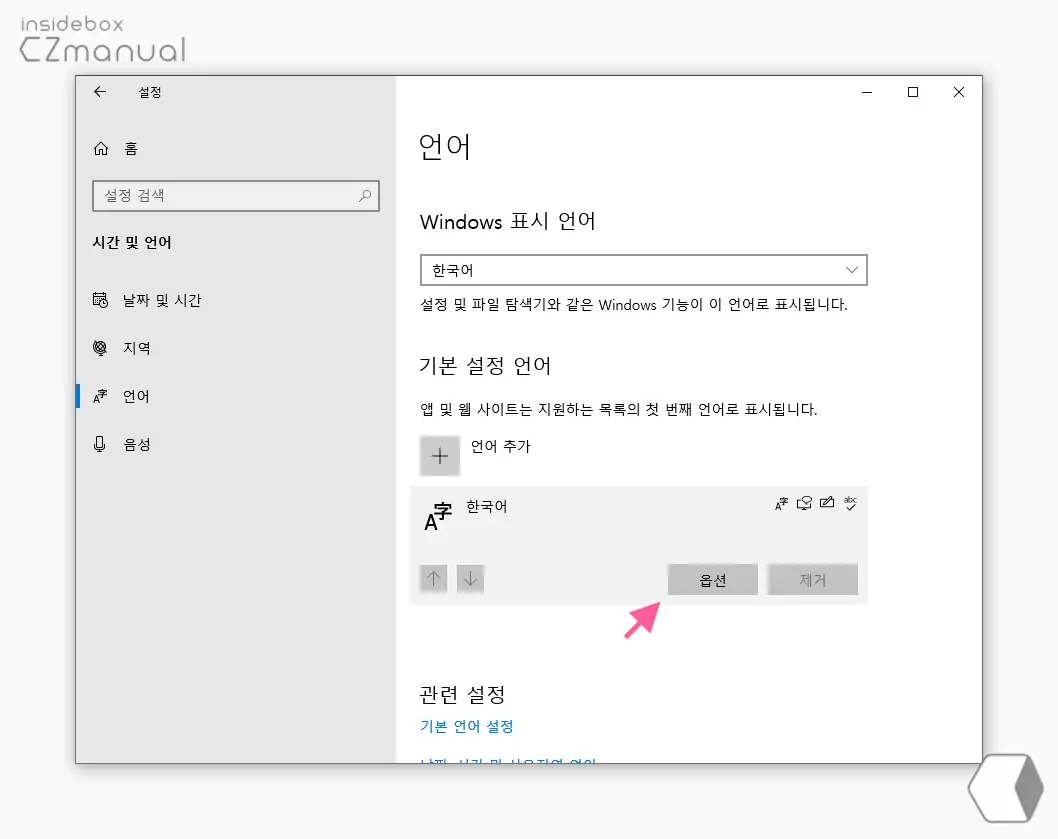Click the back arrow in the title bar
Screen dimensions: 1058x839
pos(99,91)
